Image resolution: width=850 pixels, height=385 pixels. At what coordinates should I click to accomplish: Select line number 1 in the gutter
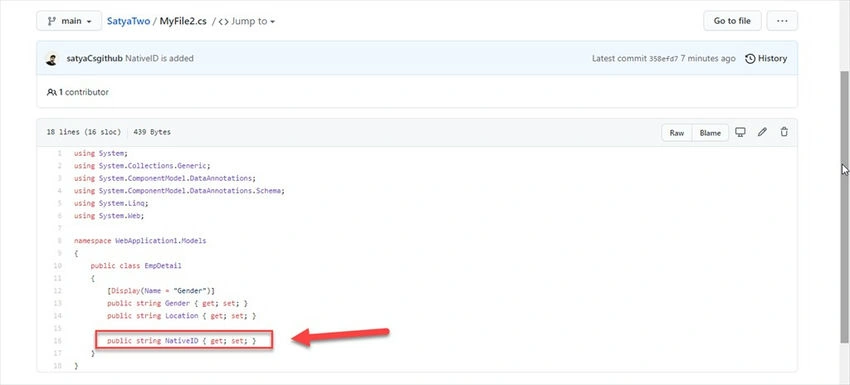tap(59, 153)
